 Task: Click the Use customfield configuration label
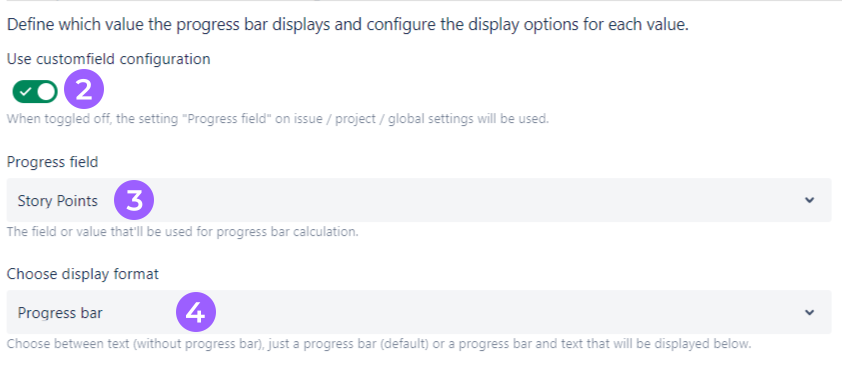click(x=108, y=59)
